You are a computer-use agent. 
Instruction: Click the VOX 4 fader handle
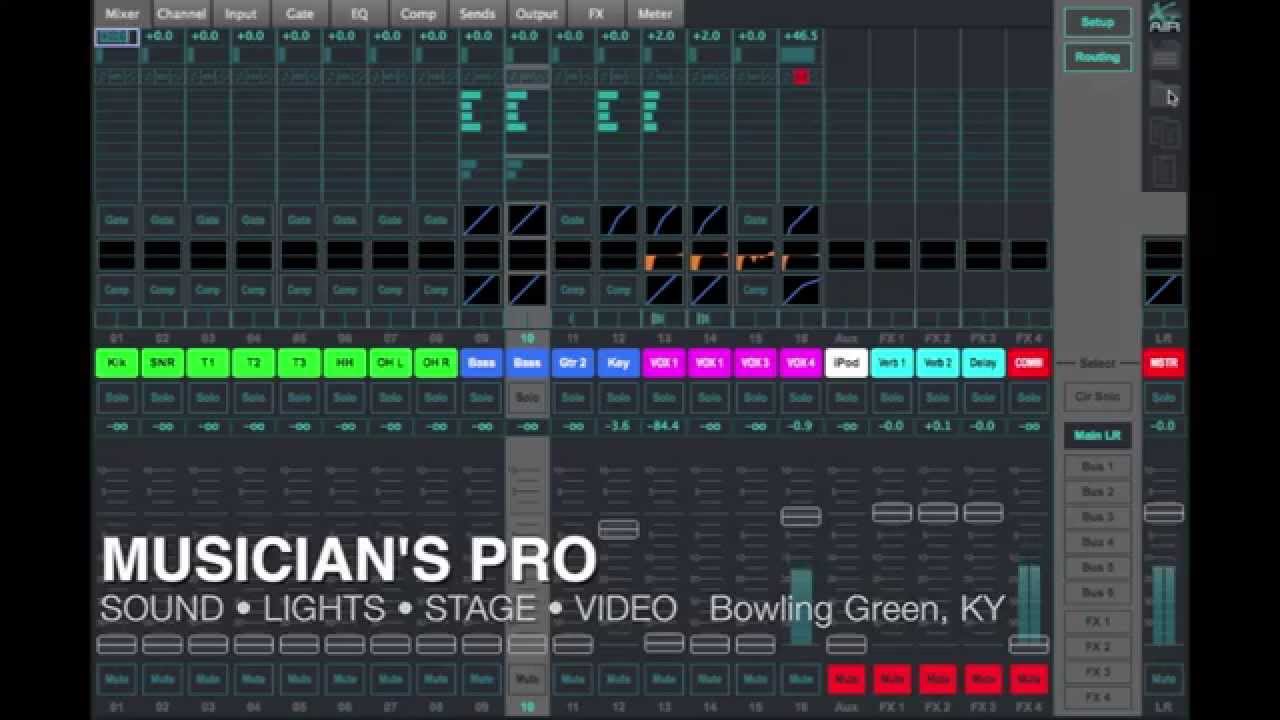tap(800, 516)
